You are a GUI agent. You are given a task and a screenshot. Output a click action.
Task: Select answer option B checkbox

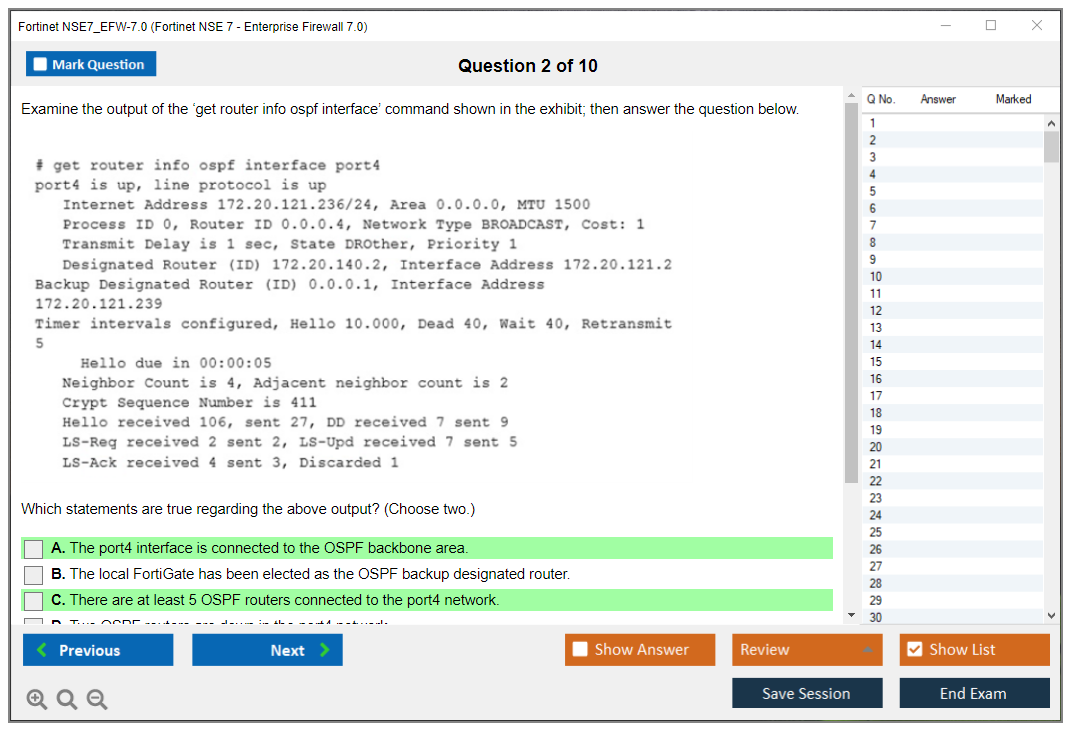click(34, 575)
